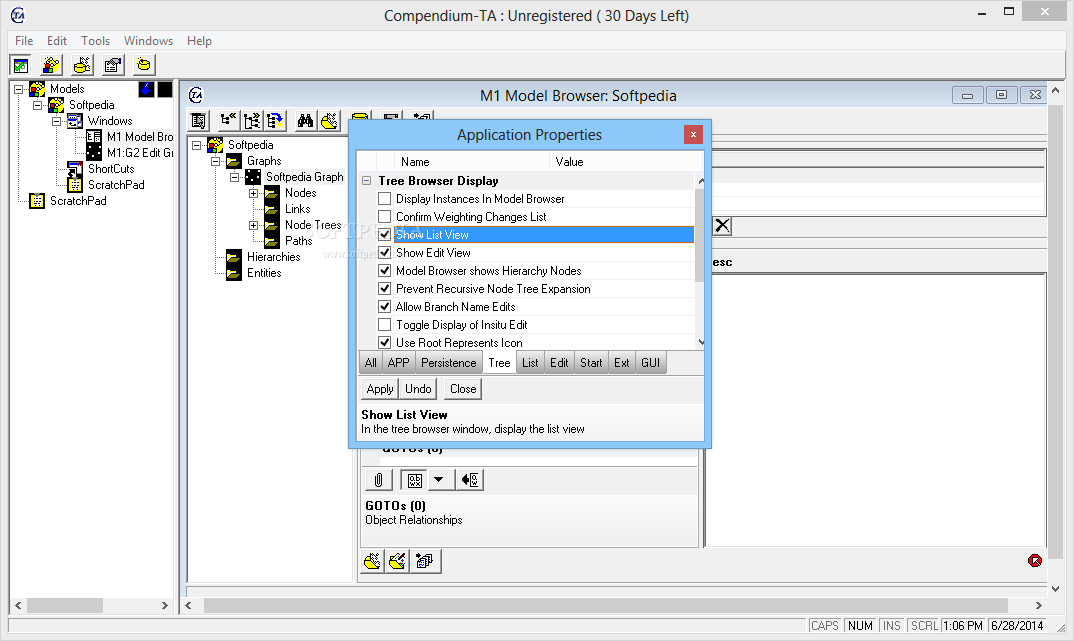Collapse the Softpedia Graph node
The height and width of the screenshot is (641, 1074).
point(234,177)
